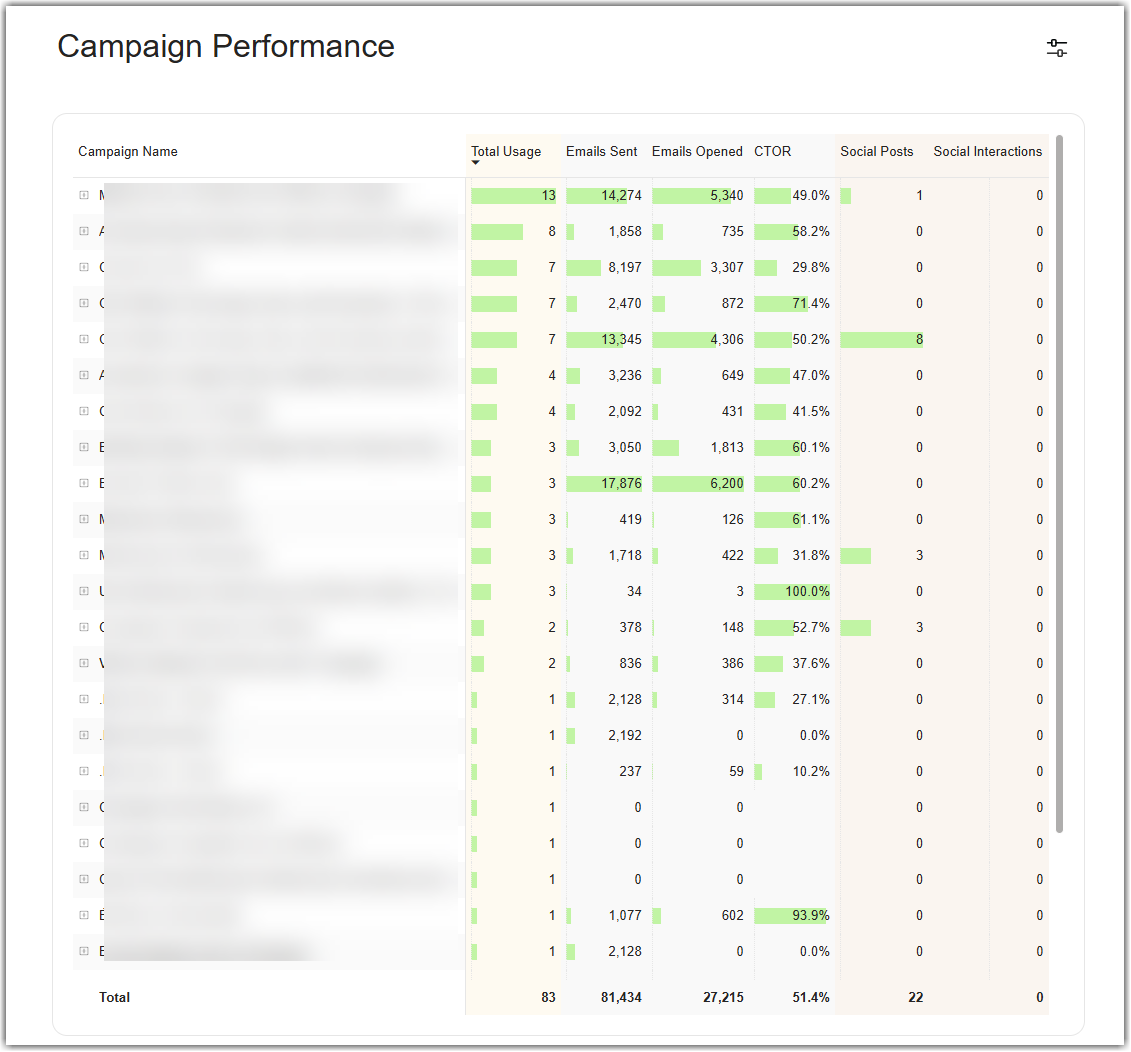Click the sort arrow under Total Usage

tap(475, 162)
